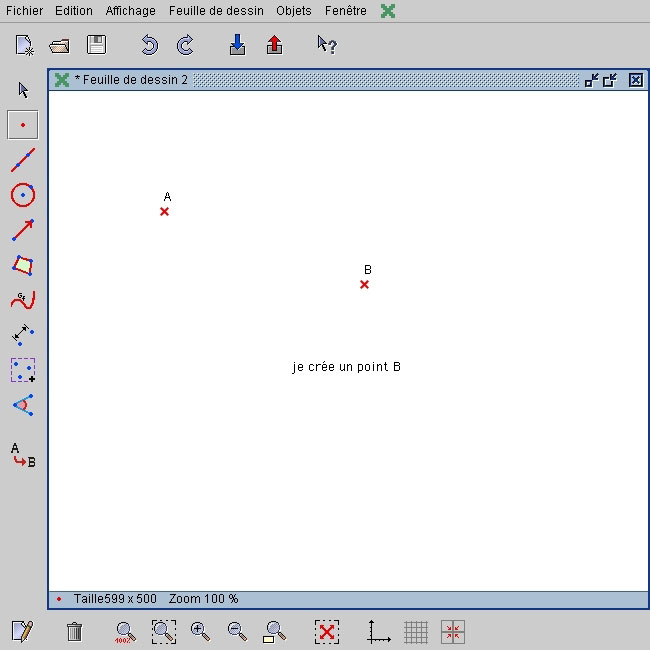Viewport: 650px width, 650px height.
Task: Open the Affichage menu
Action: pos(131,11)
